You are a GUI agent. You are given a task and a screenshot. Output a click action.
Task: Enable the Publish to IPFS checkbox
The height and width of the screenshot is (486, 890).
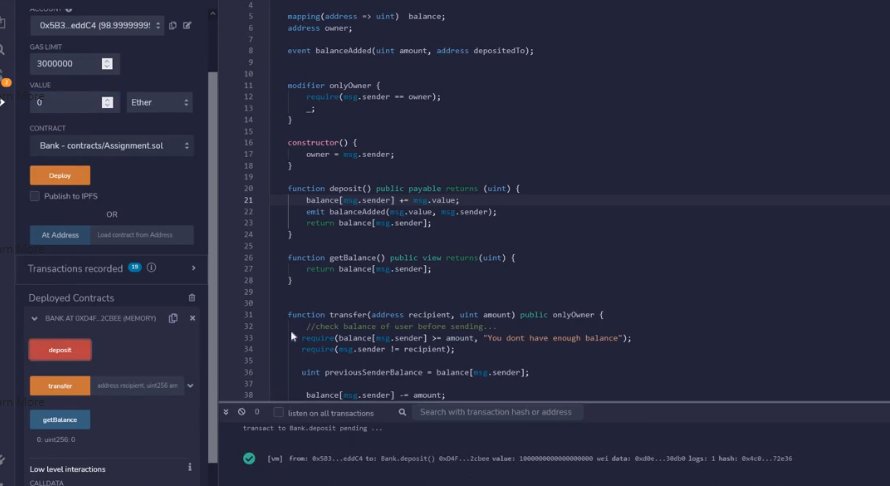tap(35, 196)
